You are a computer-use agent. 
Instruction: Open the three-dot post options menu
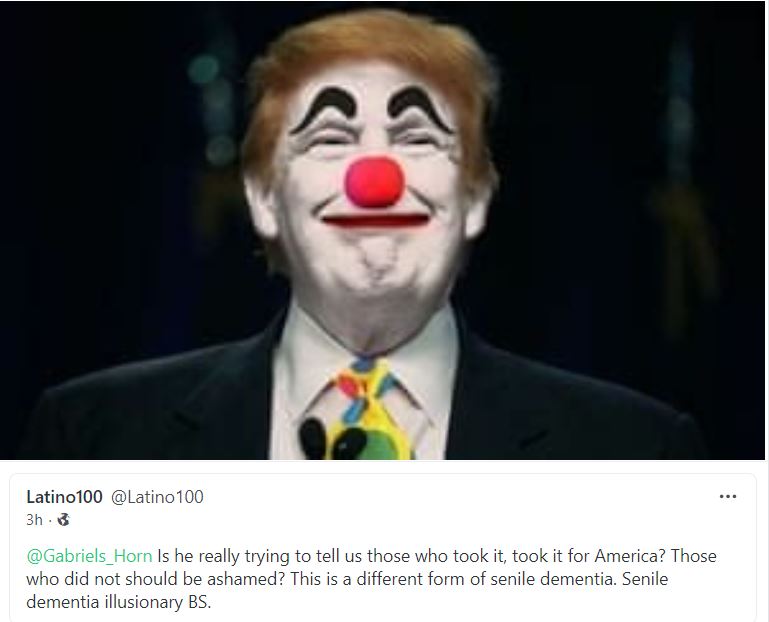pos(727,497)
